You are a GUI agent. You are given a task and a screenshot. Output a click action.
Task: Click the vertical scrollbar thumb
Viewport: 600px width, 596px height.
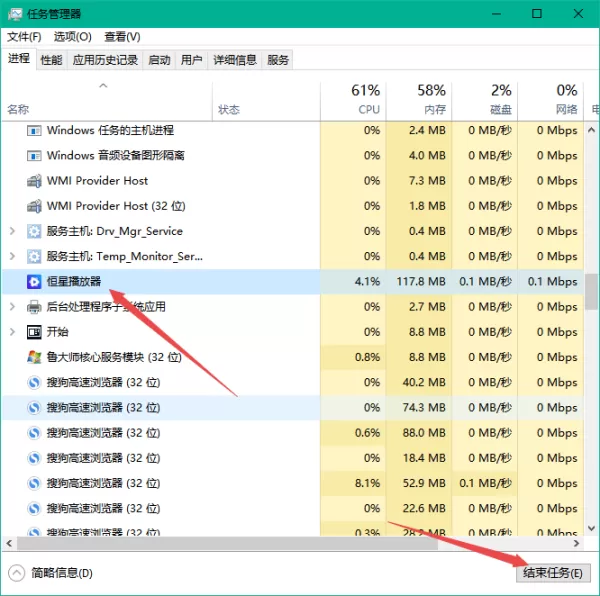tap(592, 291)
